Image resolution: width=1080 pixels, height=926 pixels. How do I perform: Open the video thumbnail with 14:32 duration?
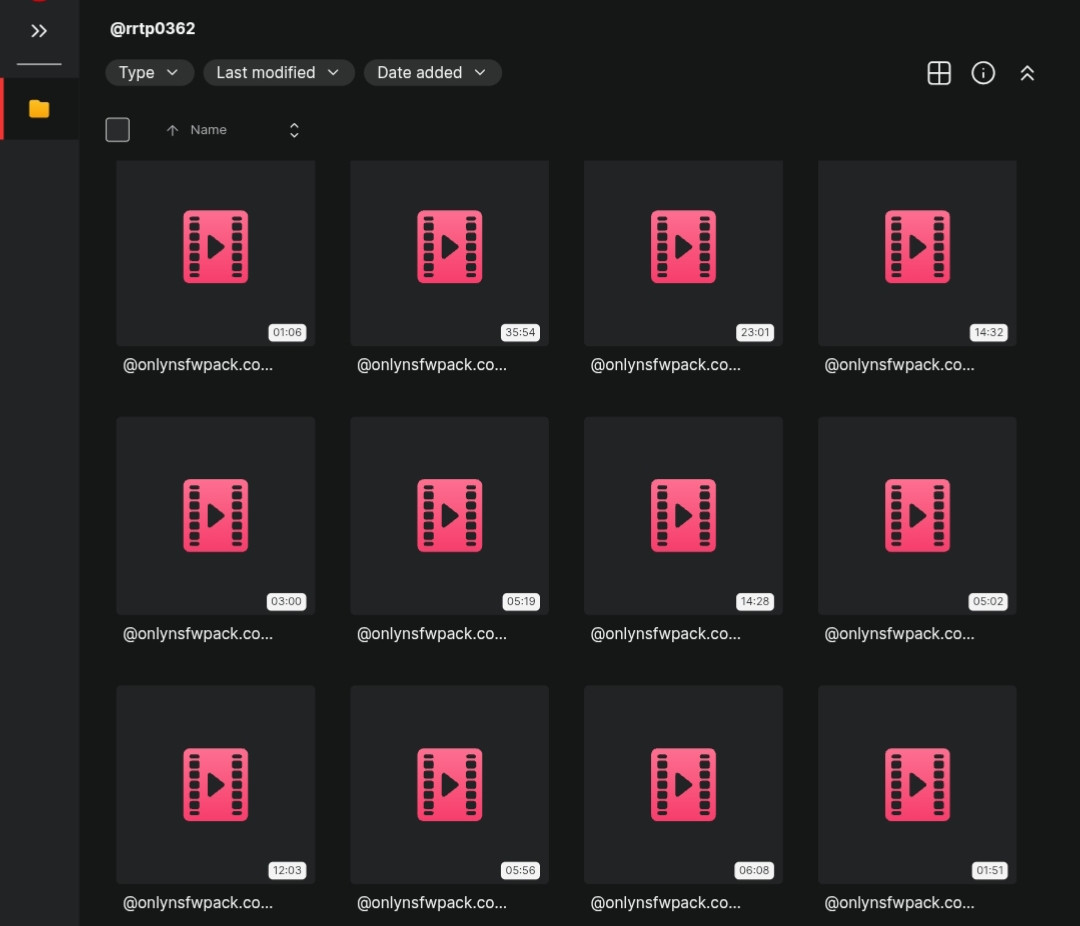[917, 253]
